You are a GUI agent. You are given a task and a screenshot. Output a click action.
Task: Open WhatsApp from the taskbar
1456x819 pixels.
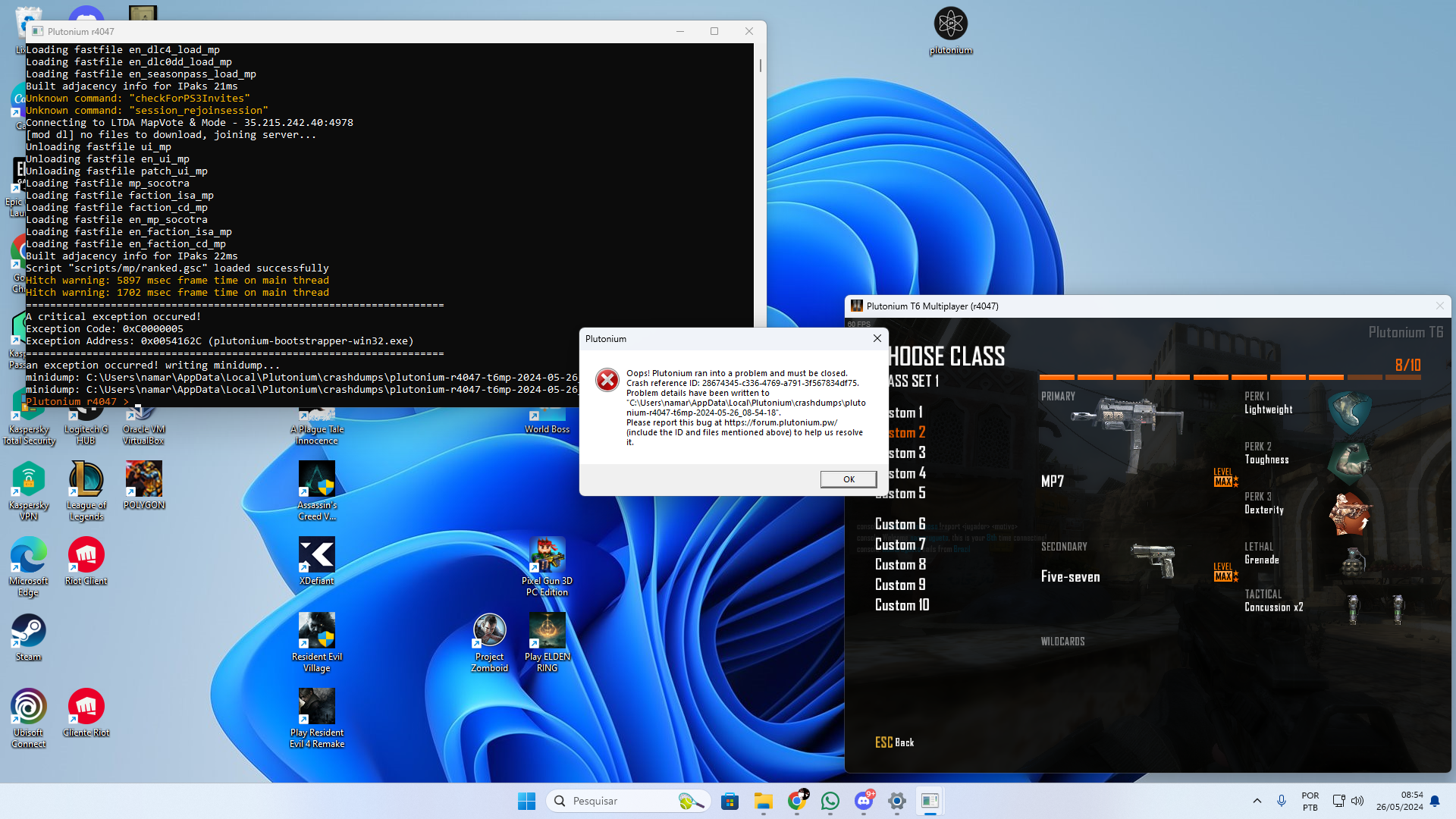tap(830, 801)
